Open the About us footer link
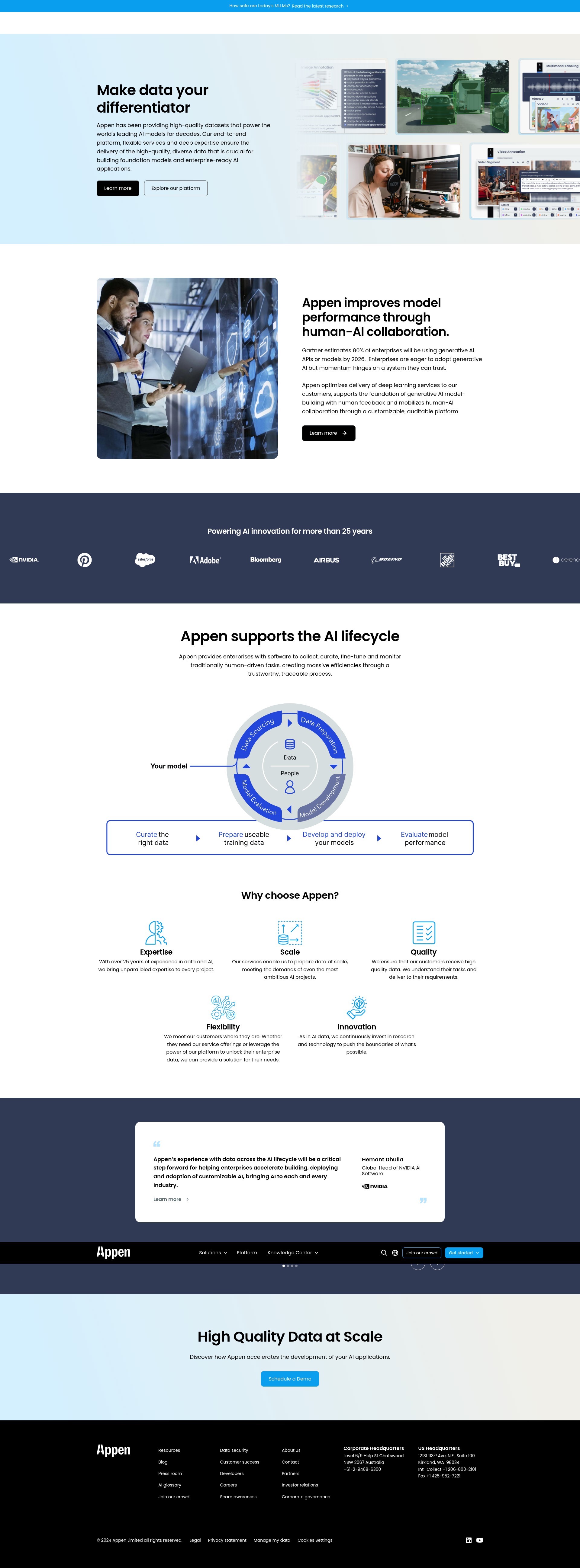This screenshot has height=1568, width=580. (x=291, y=1450)
